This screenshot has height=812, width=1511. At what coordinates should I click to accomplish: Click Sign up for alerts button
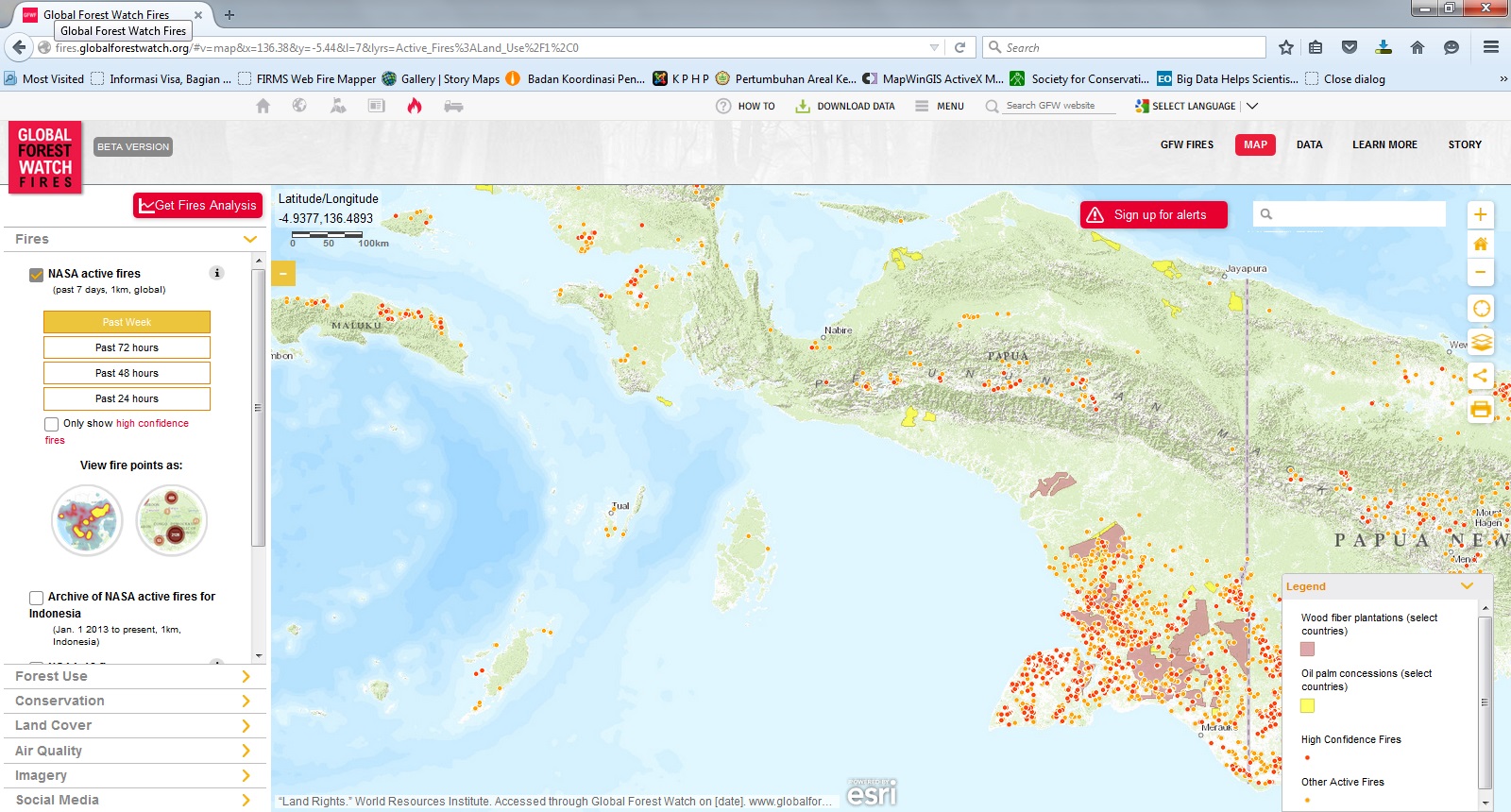click(1153, 214)
